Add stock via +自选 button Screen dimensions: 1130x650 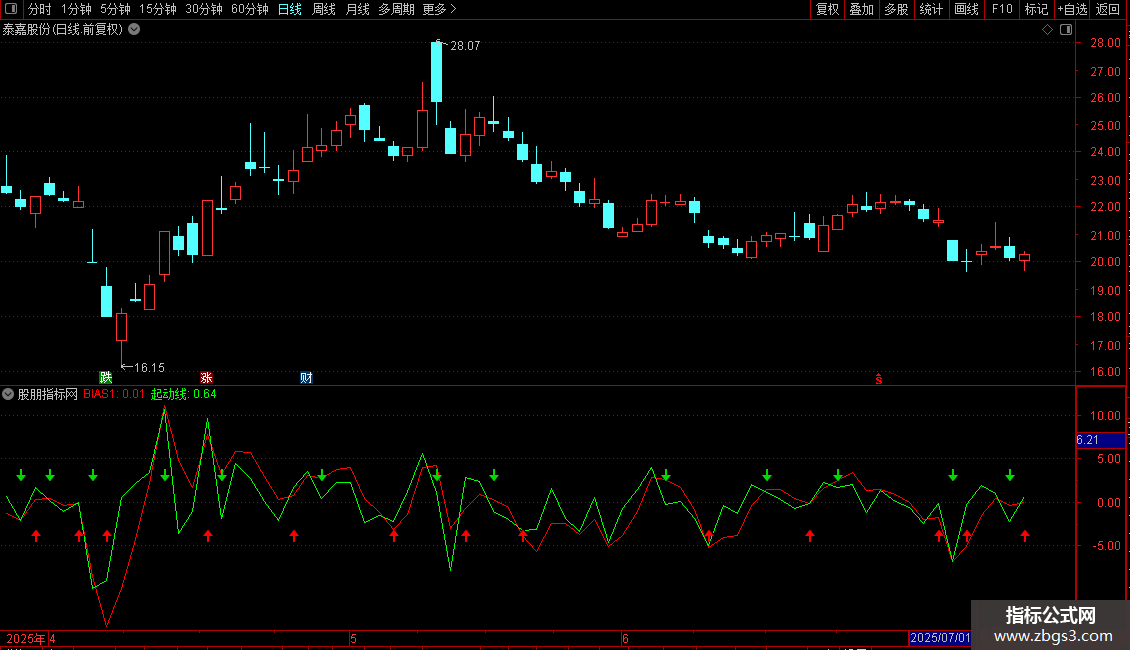tap(1072, 9)
